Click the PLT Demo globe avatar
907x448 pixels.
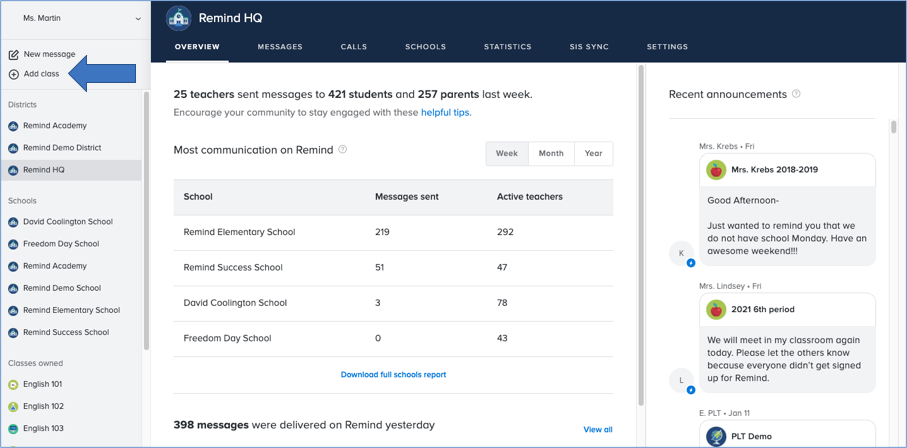click(715, 436)
